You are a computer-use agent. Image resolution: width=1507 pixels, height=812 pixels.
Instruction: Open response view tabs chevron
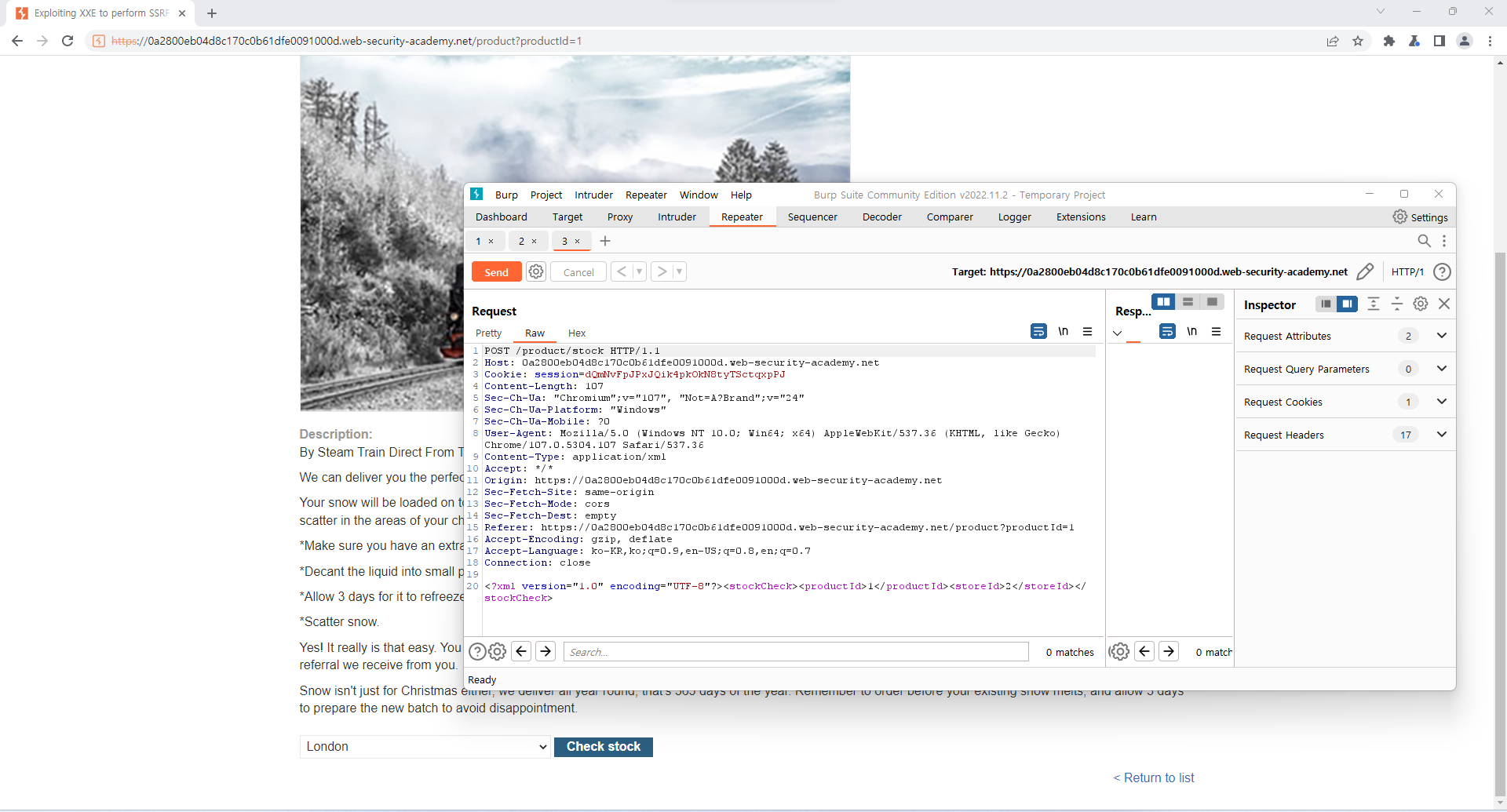tap(1117, 333)
